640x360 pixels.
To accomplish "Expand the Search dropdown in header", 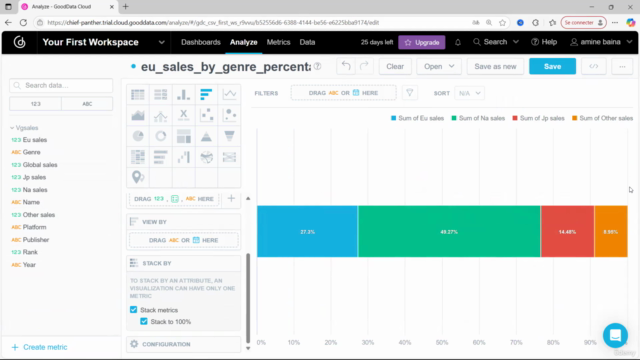I will [516, 42].
